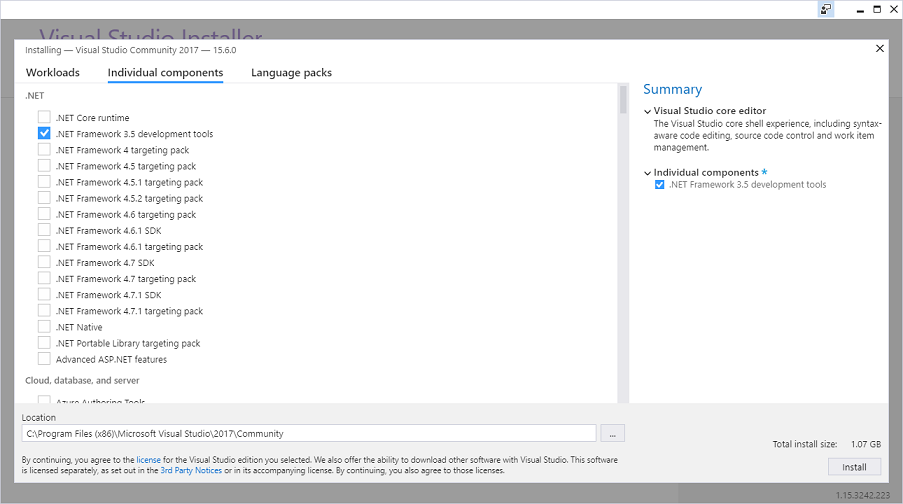Open the 3rd Party Notices link
The image size is (903, 504).
(x=191, y=471)
